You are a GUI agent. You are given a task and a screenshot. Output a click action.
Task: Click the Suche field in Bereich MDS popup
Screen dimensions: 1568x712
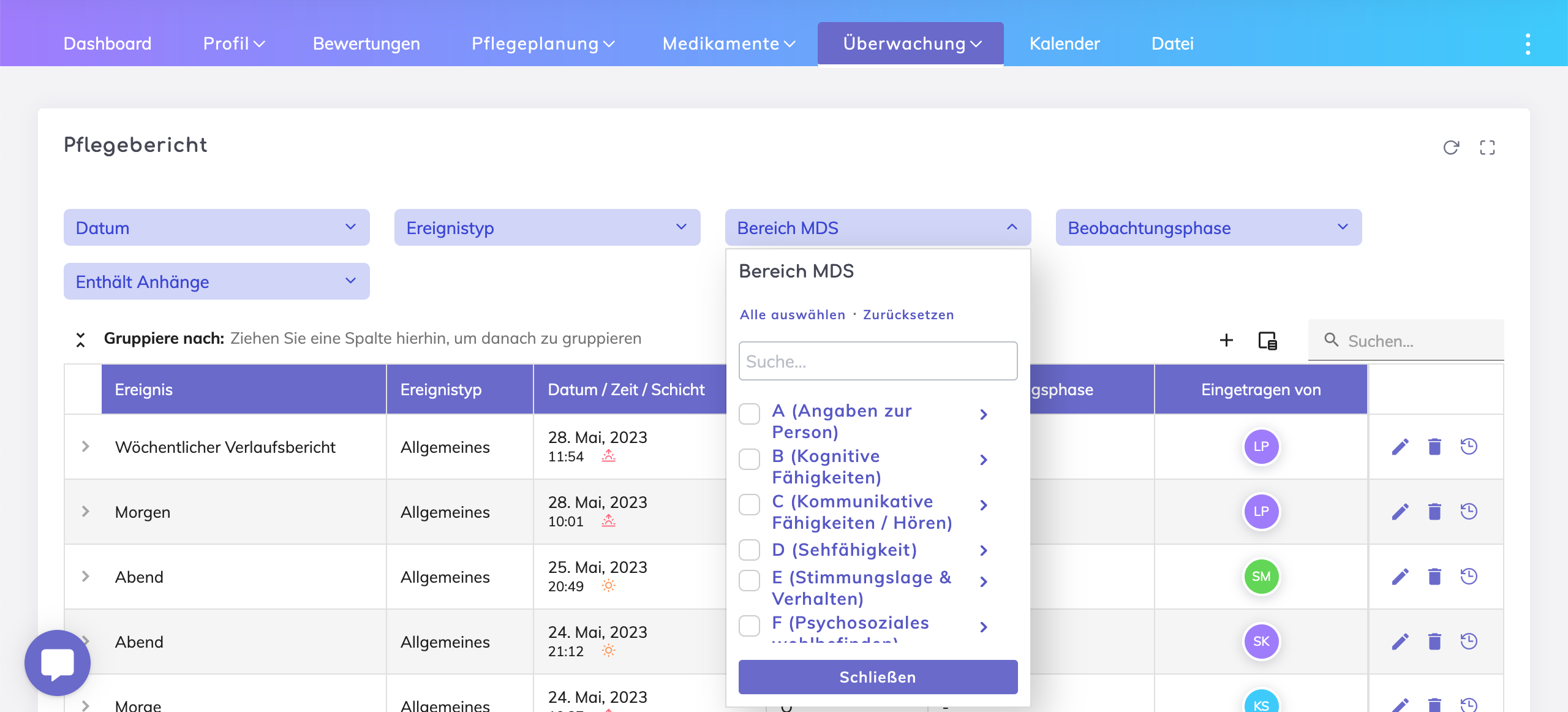(x=878, y=362)
